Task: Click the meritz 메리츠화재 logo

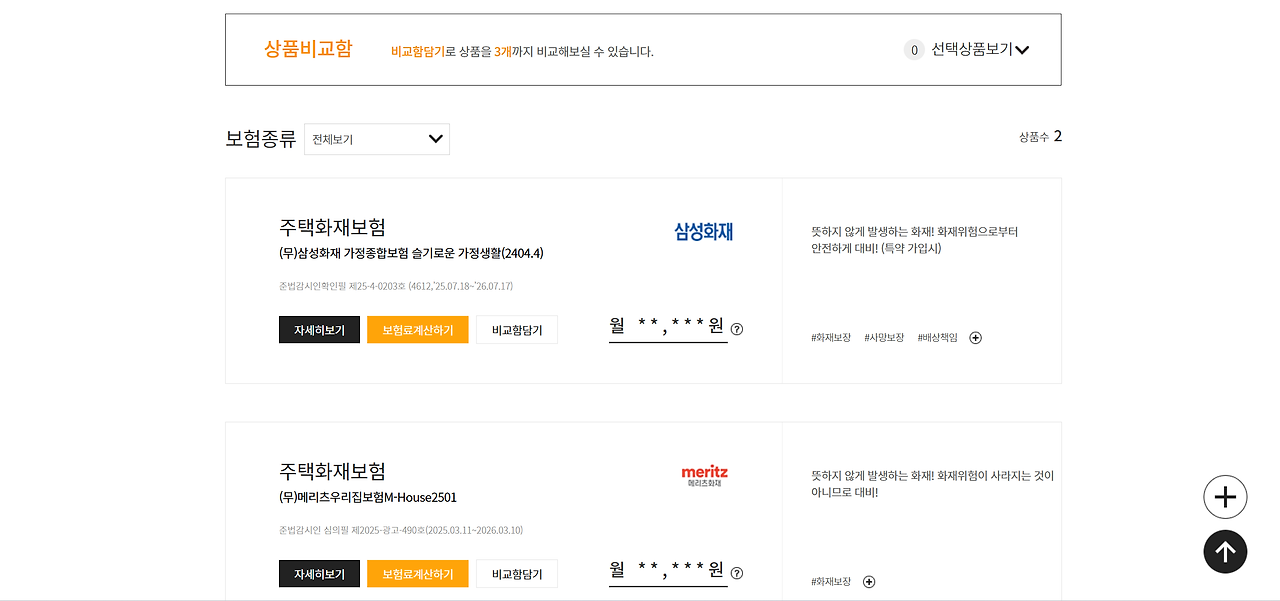Action: [705, 476]
